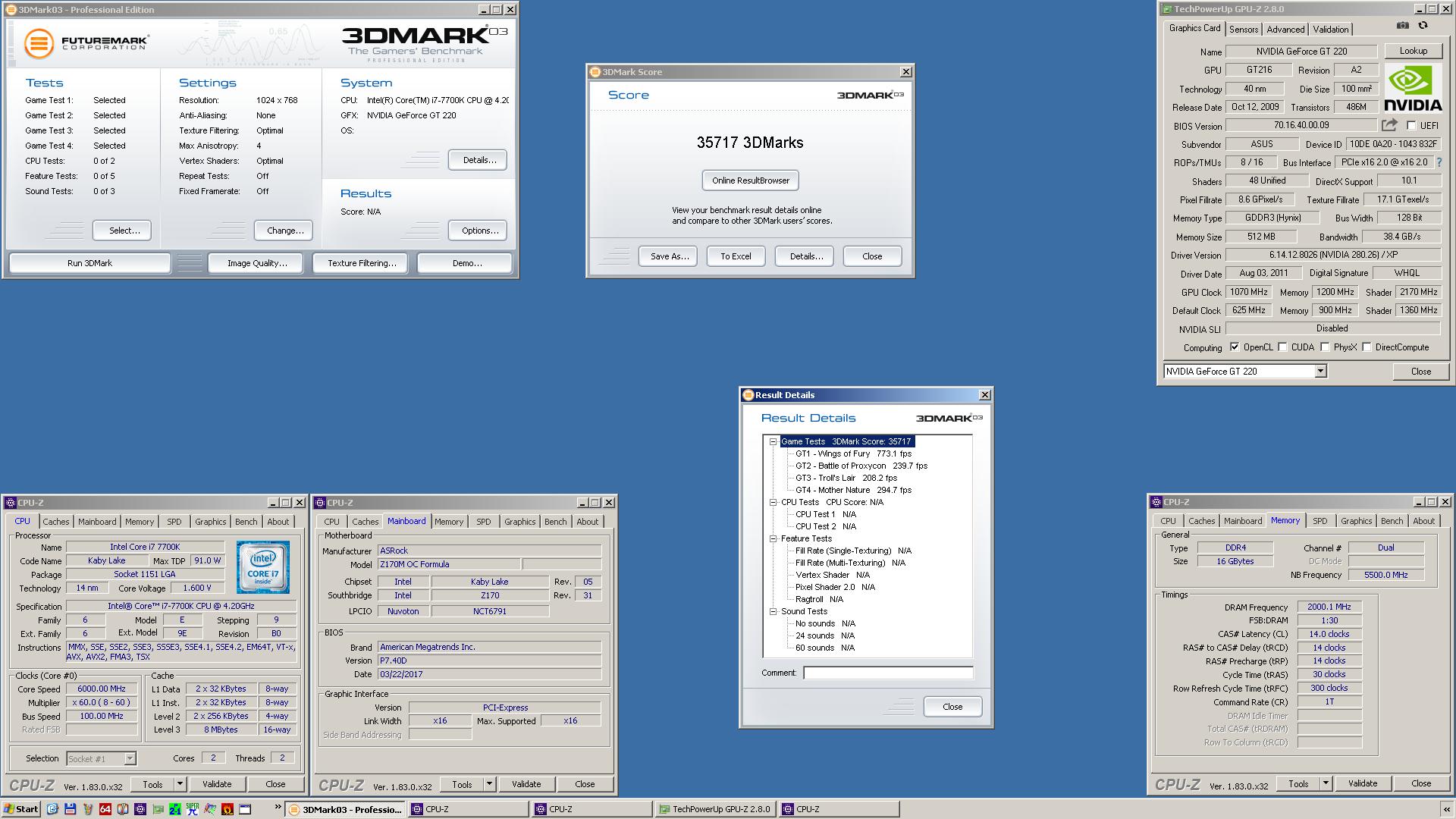Screen dimensions: 1456x819
Task: Toggle the CUDA checkbox
Action: pyautogui.click(x=1282, y=347)
